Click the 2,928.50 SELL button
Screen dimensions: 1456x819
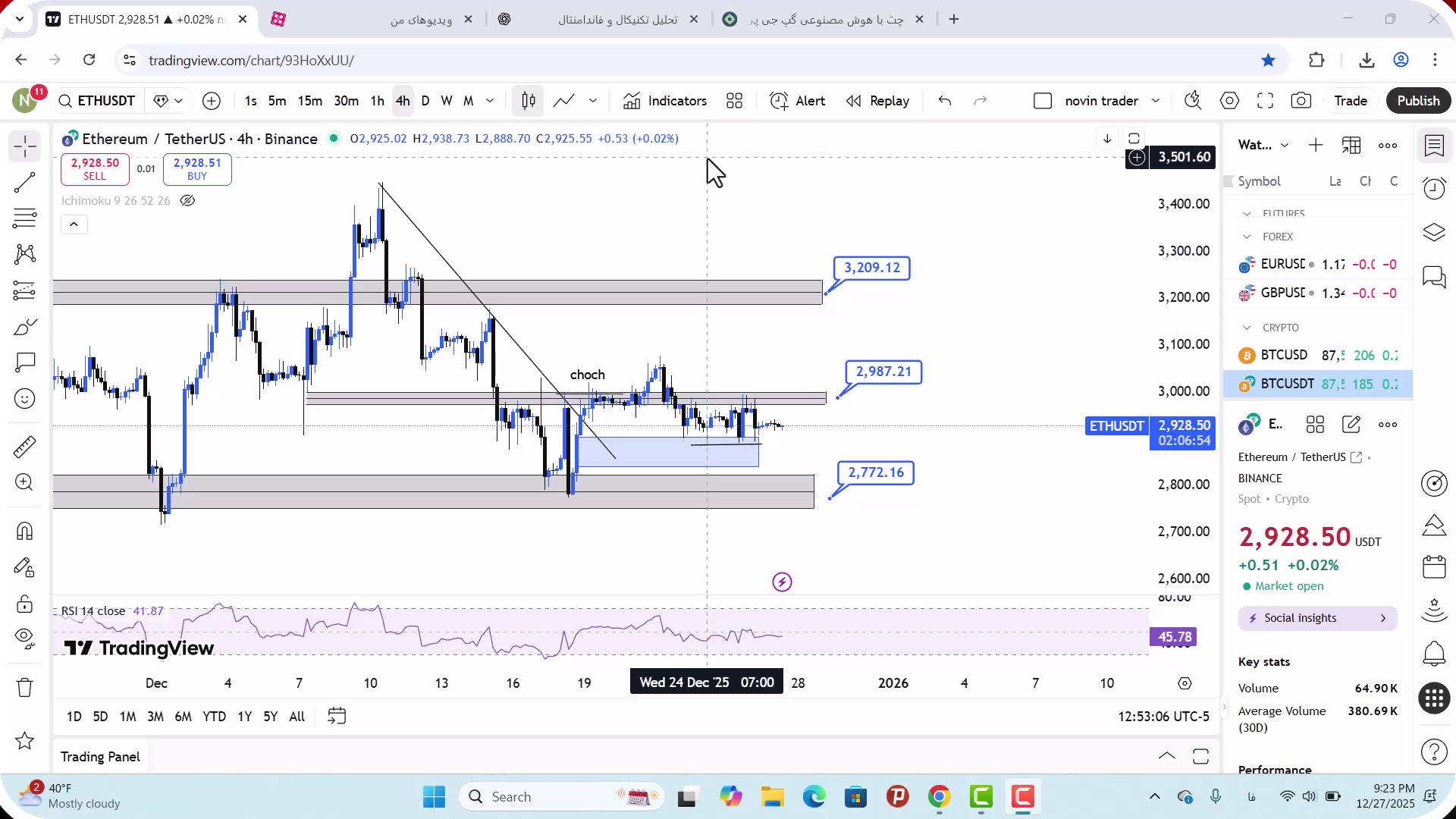pos(95,169)
